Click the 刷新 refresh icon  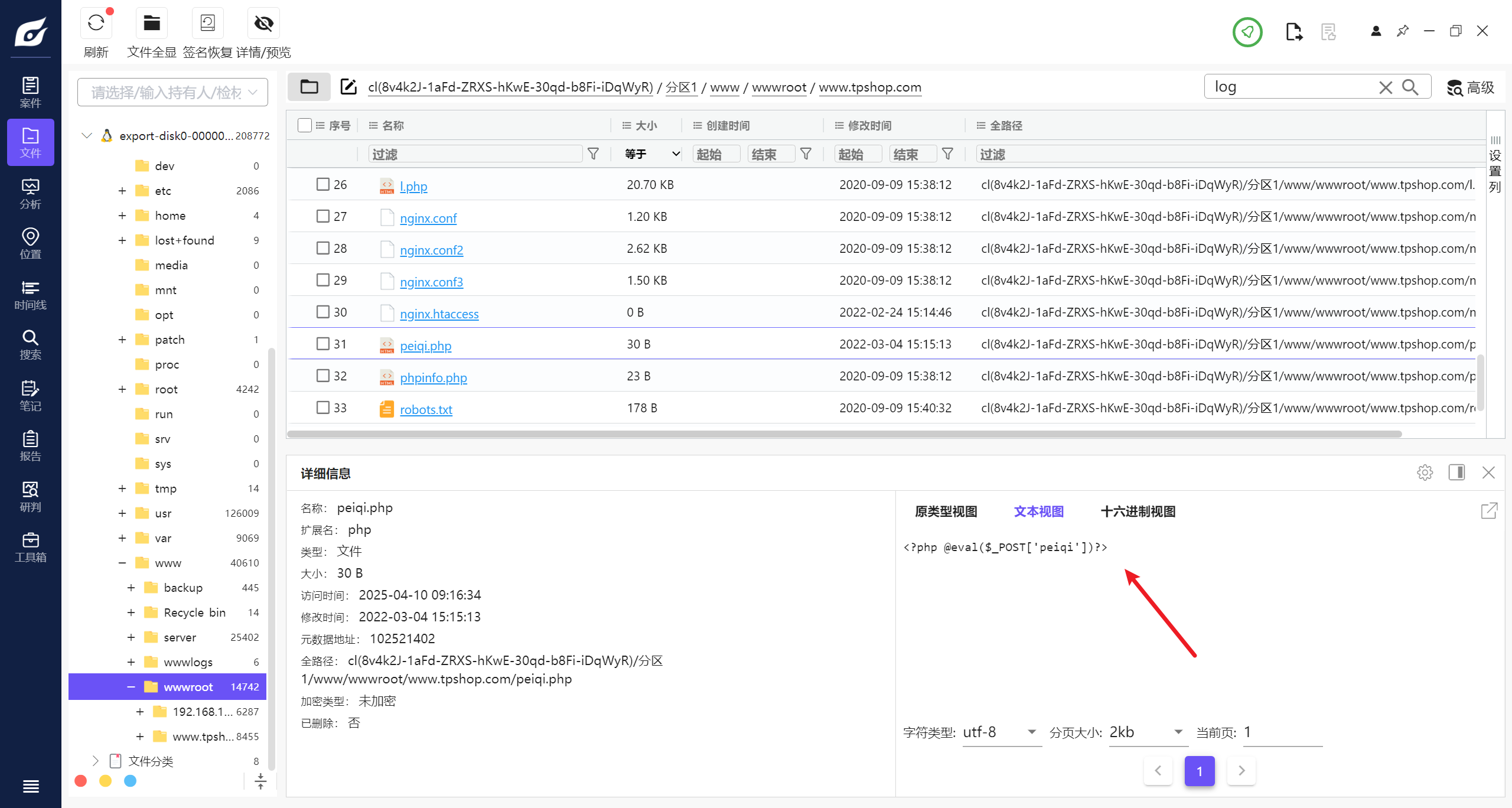click(96, 24)
